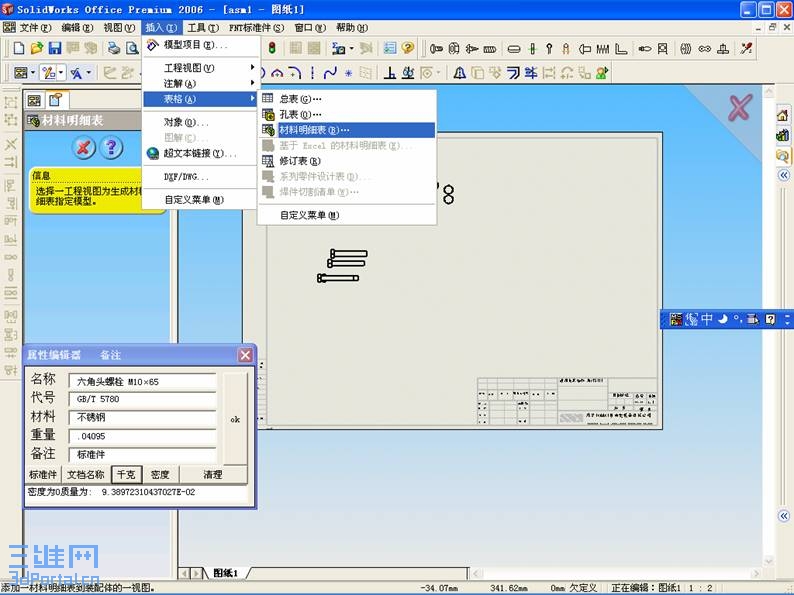Select the property manager tab icon in left panel

click(55, 100)
